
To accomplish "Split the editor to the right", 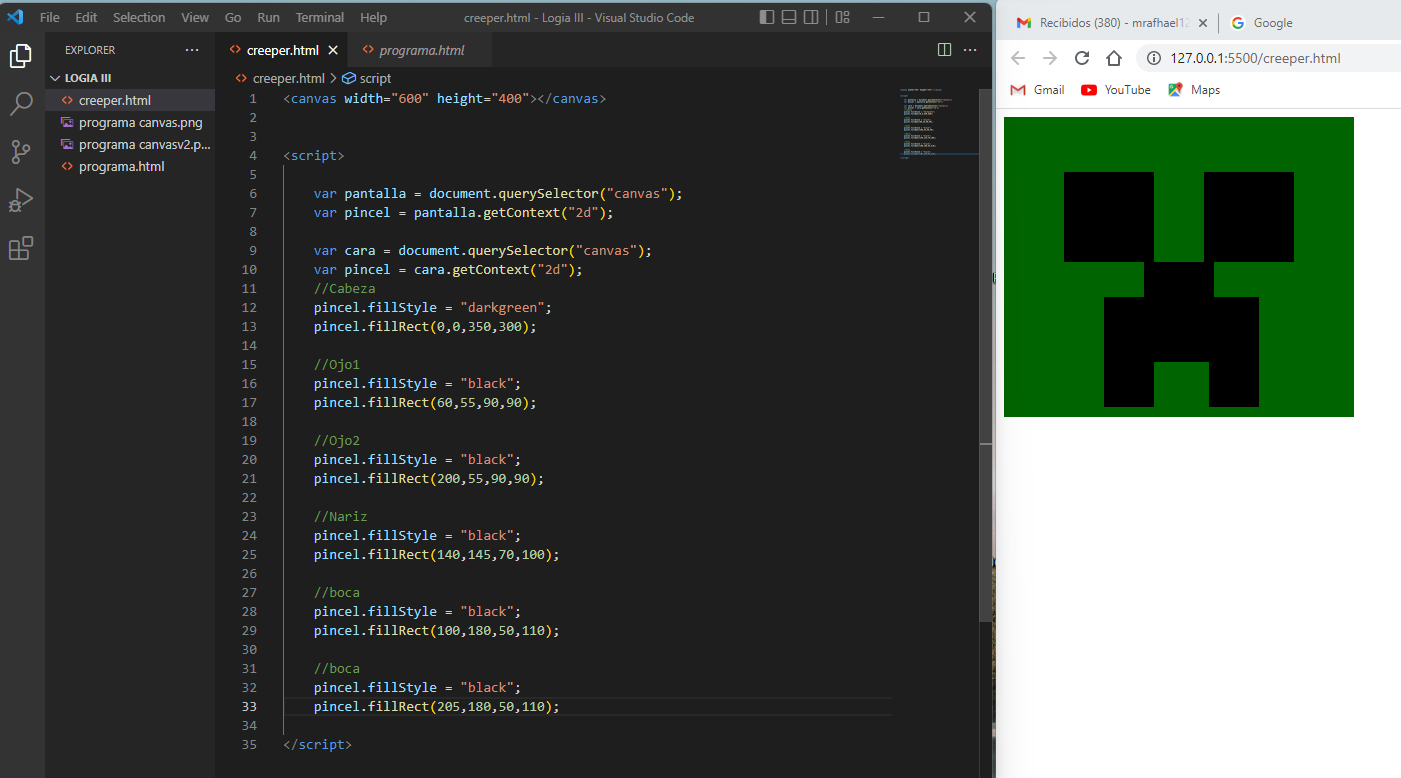I will pyautogui.click(x=944, y=50).
